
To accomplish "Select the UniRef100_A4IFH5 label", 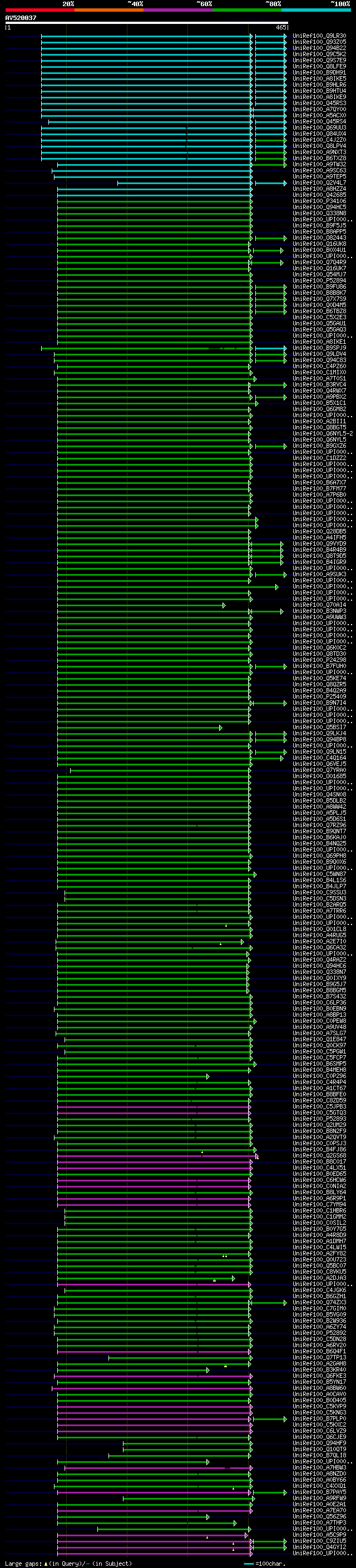I will pyautogui.click(x=319, y=537).
